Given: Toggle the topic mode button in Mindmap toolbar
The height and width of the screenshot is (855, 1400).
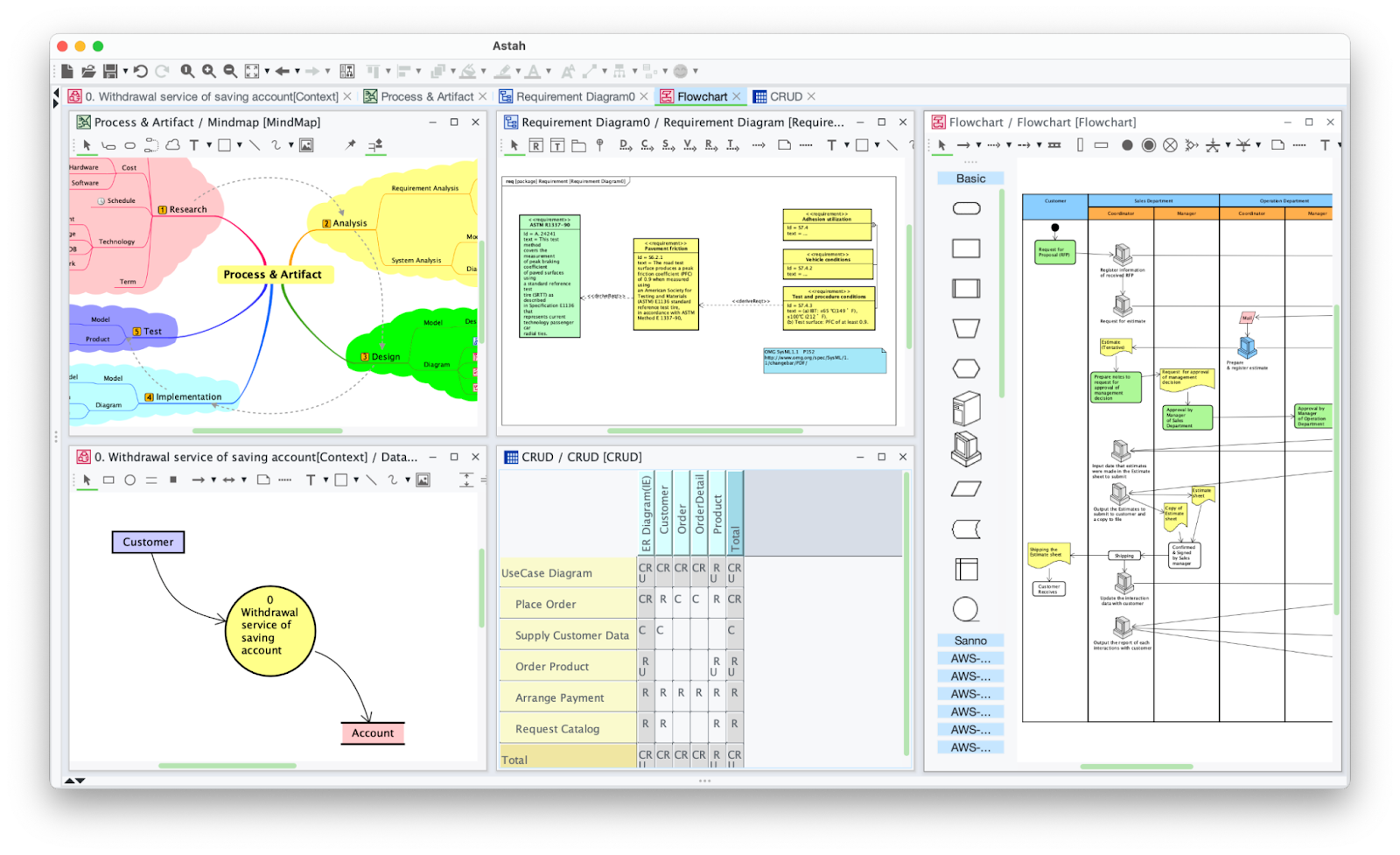Looking at the screenshot, I should pos(375,145).
